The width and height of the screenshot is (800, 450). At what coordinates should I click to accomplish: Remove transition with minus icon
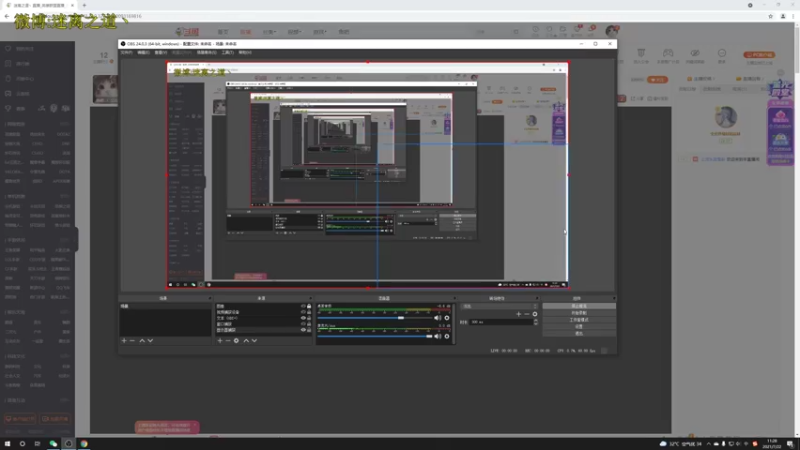[527, 314]
